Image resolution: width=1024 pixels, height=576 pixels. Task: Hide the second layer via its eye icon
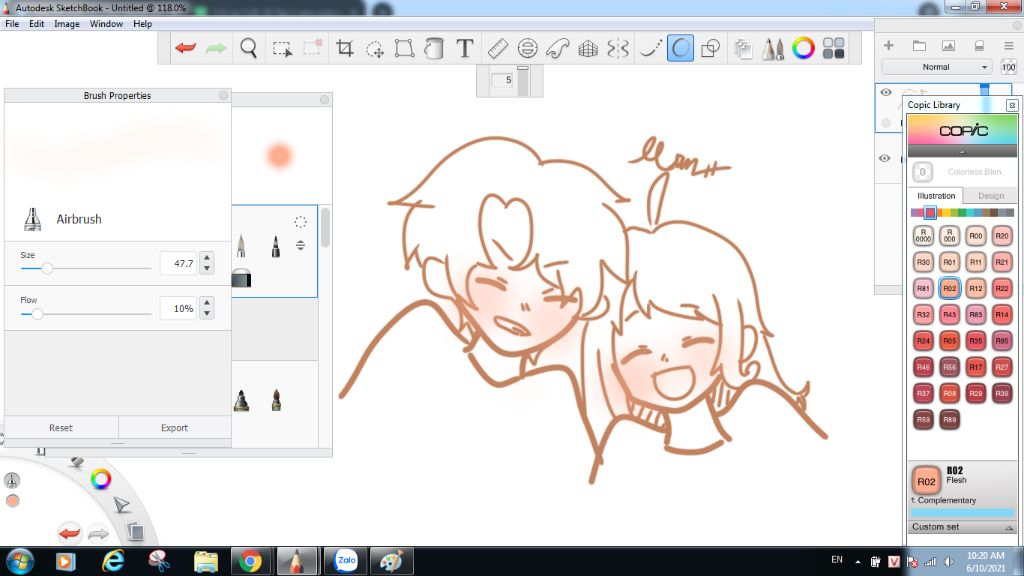(884, 158)
